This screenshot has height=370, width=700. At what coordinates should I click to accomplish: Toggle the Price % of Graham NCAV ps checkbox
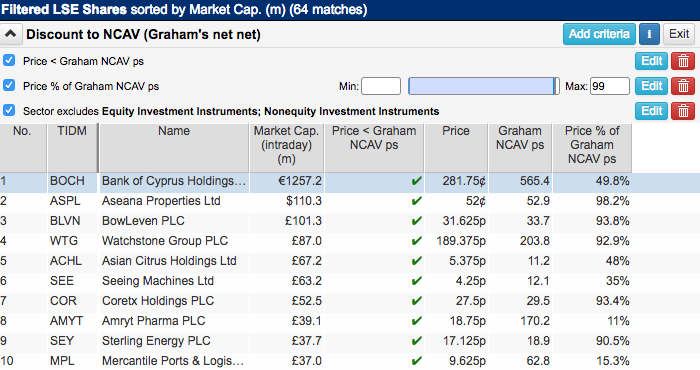(x=9, y=85)
